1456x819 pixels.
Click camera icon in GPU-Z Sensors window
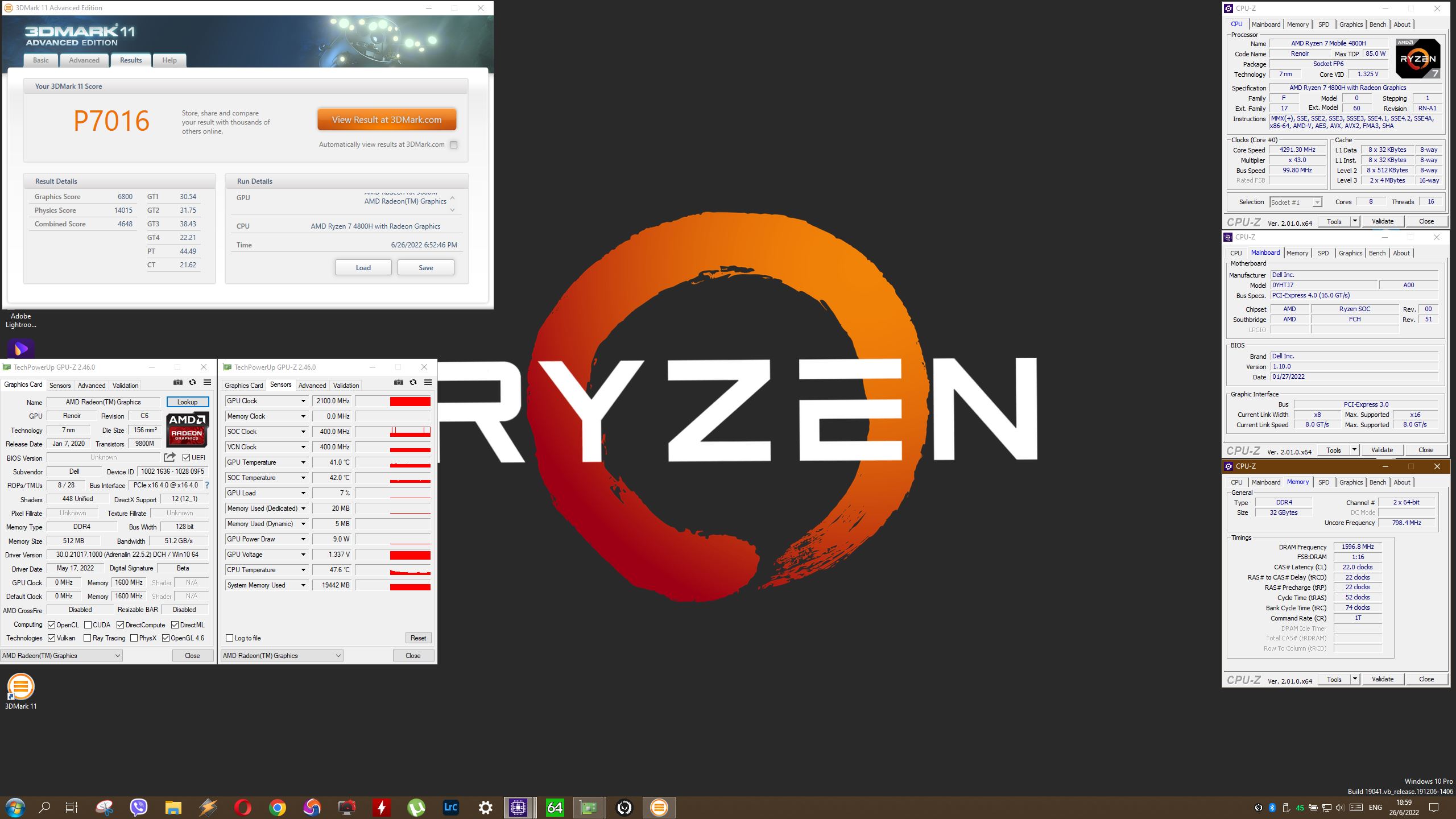pos(399,383)
